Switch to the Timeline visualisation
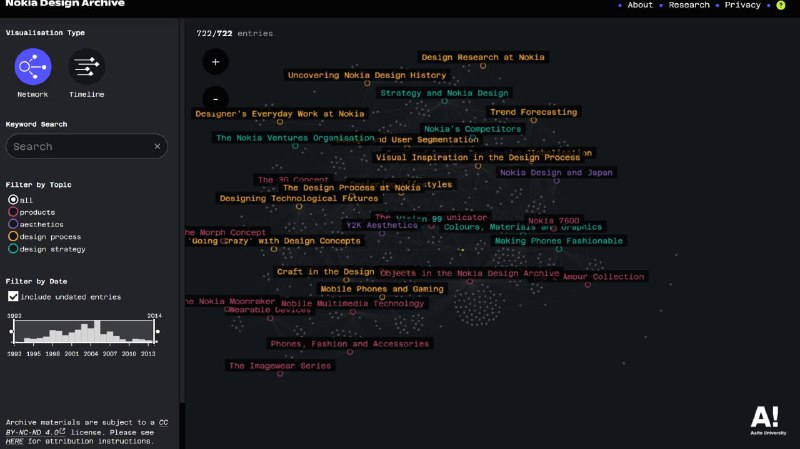Screen dimensions: 800x449 (x=87, y=67)
